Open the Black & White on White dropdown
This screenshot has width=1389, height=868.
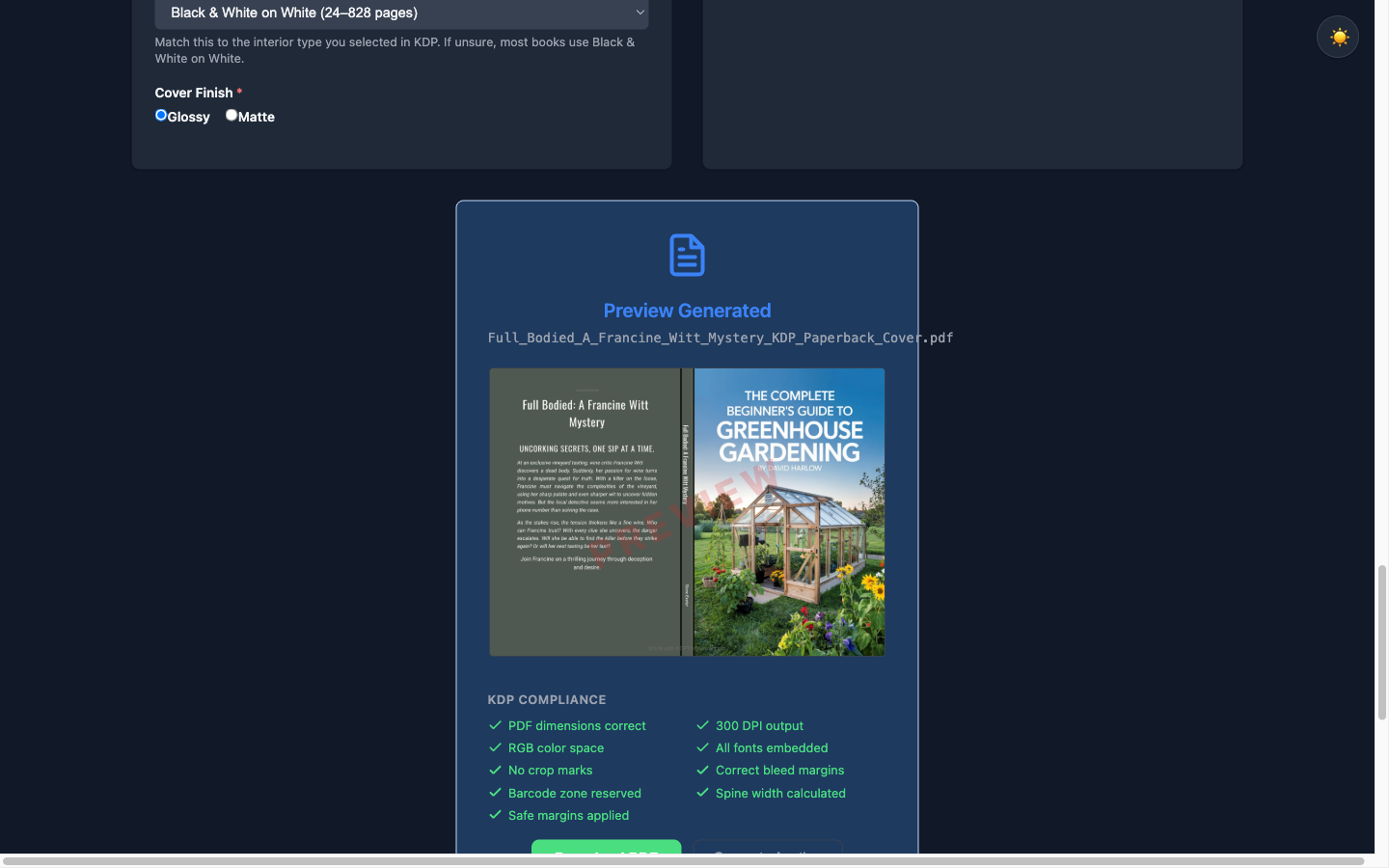(401, 13)
